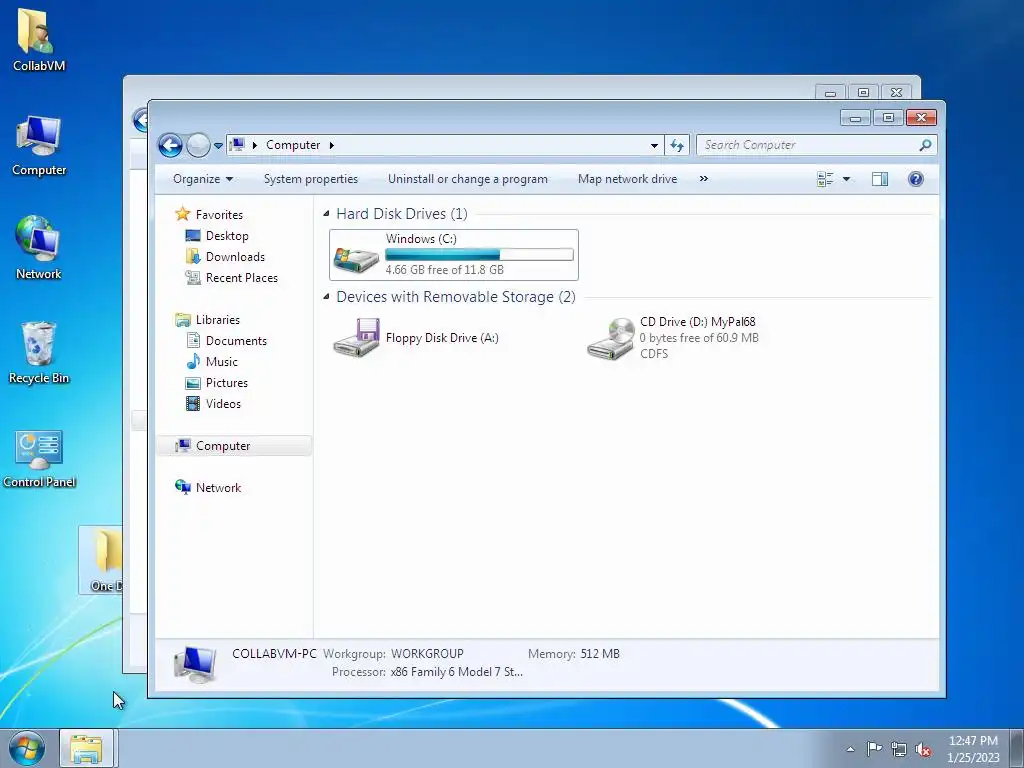
Task: Select the Floppy Disk Drive (A:) icon
Action: pos(357,337)
